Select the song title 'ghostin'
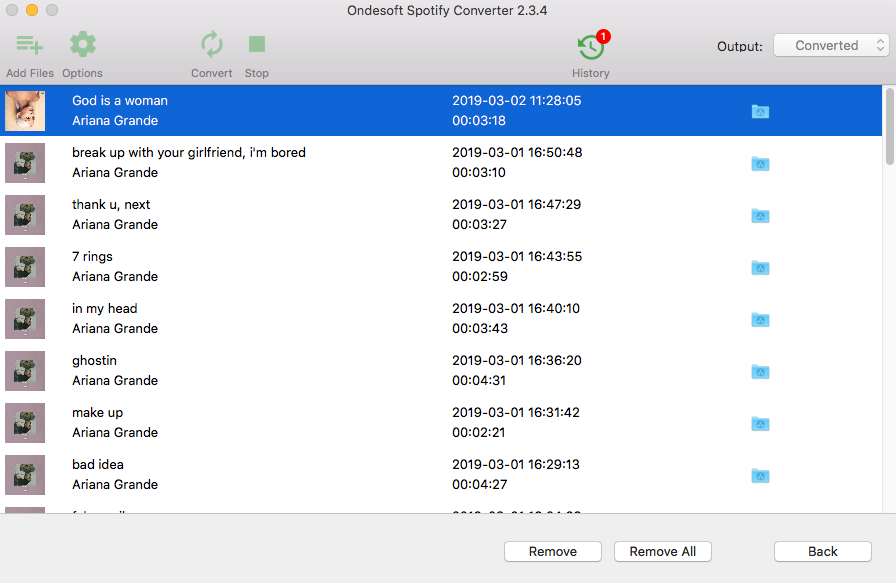896x583 pixels. coord(94,361)
